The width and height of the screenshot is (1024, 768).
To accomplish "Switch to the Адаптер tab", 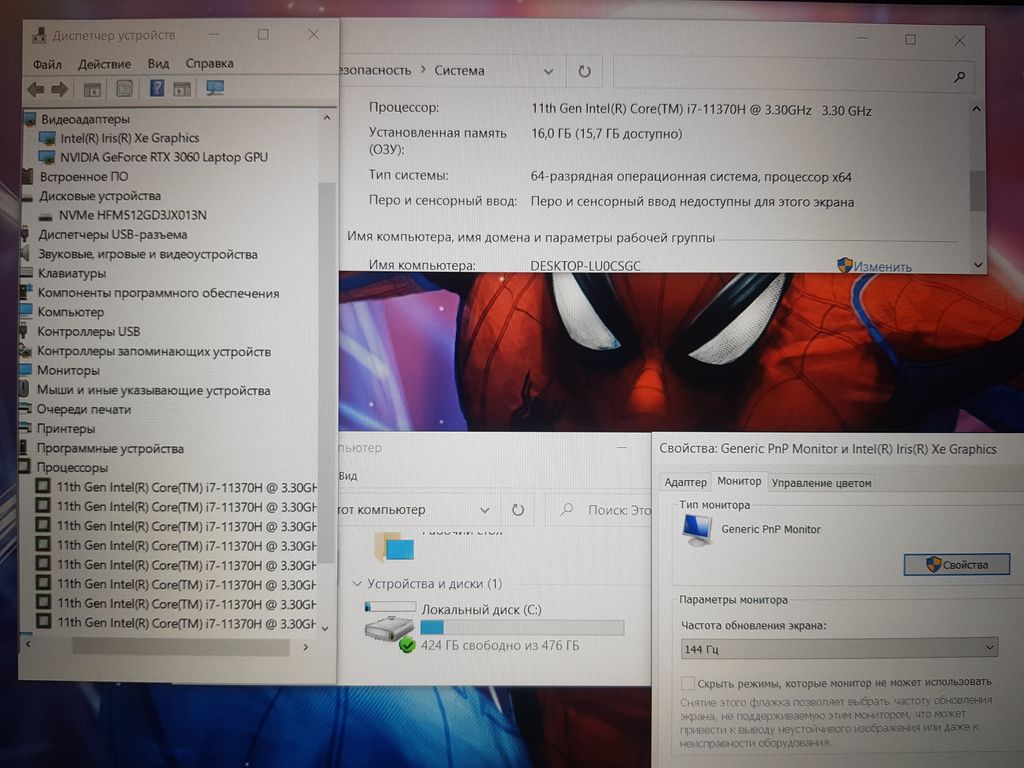I will tap(685, 482).
